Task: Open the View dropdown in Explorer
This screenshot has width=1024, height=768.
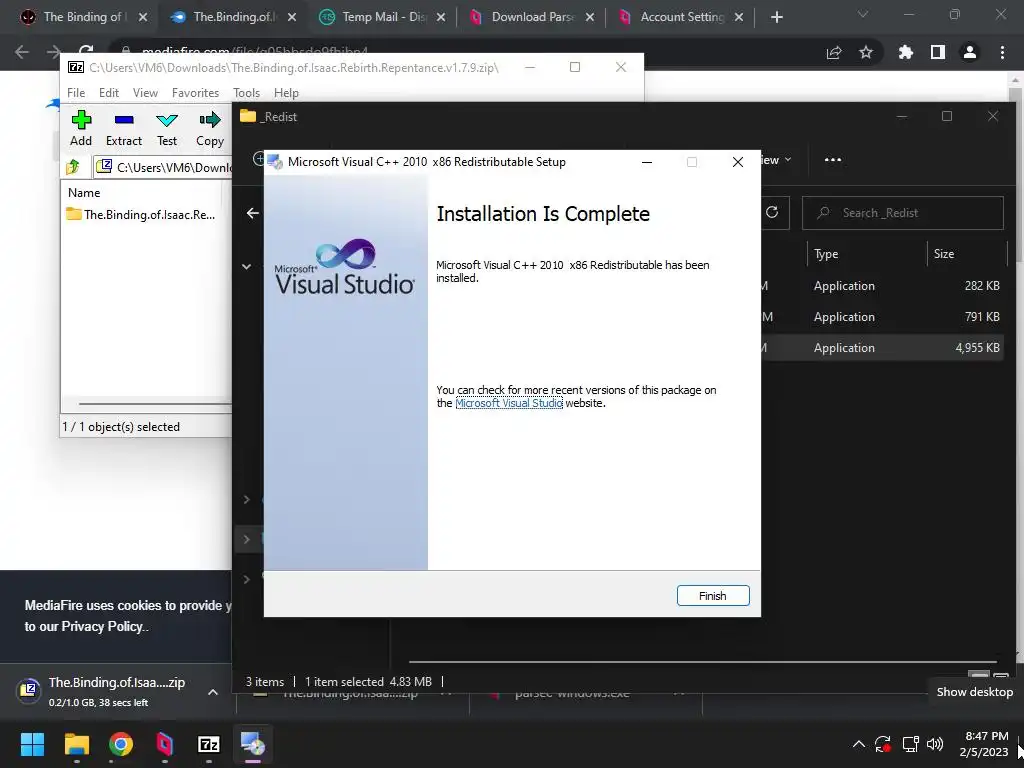Action: point(776,160)
